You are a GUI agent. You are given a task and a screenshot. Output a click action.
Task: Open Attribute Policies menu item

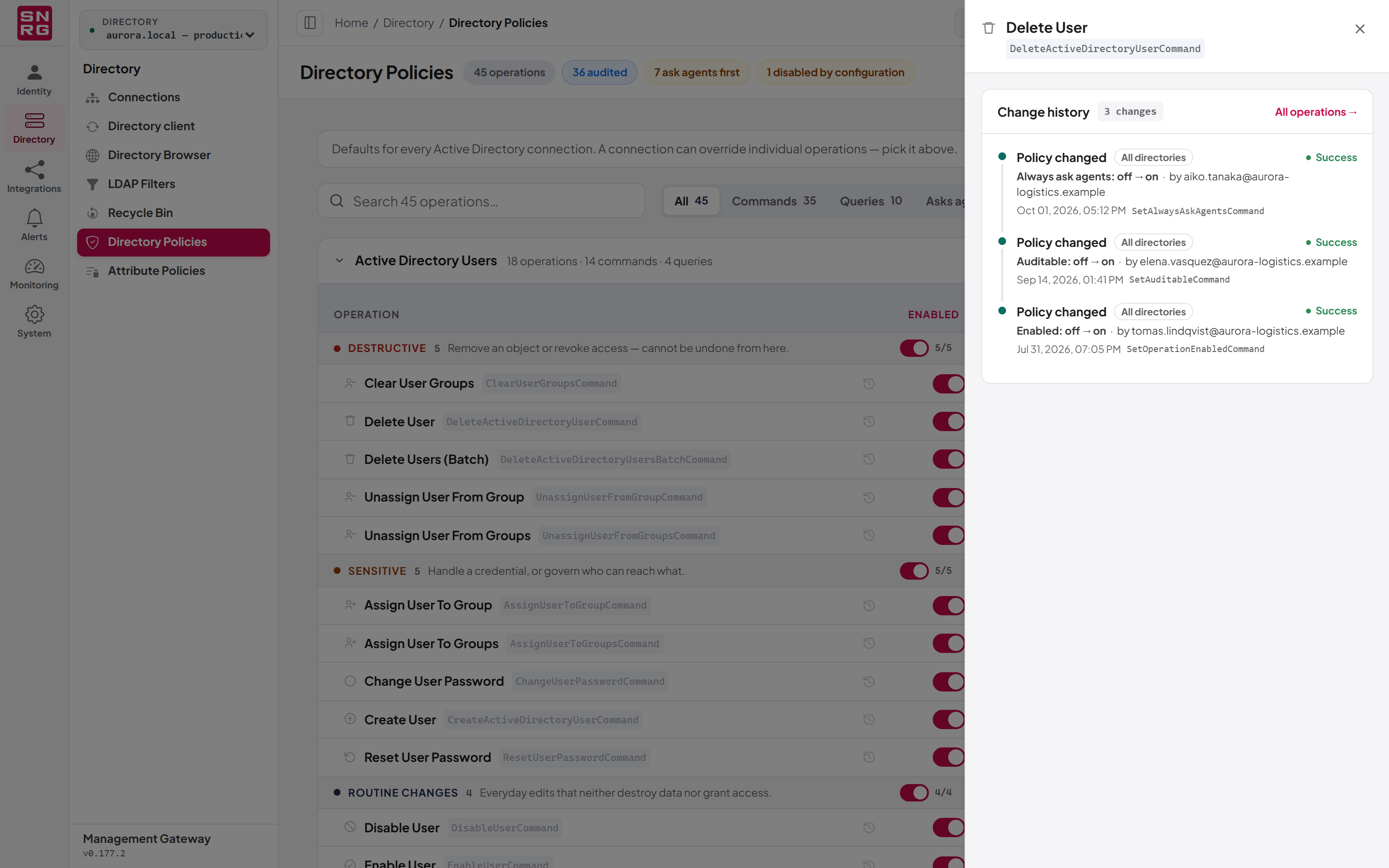173,271
